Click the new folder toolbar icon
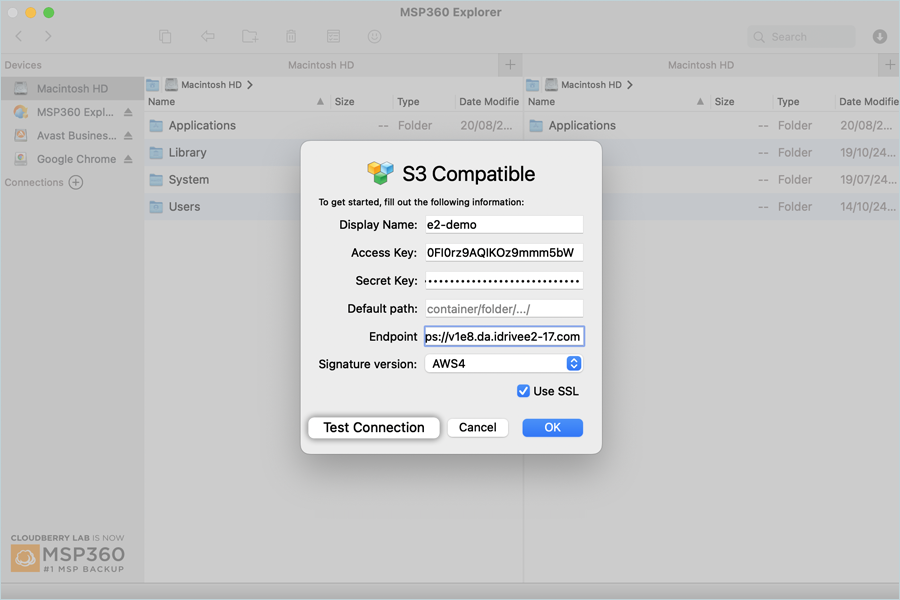This screenshot has height=600, width=900. point(250,37)
